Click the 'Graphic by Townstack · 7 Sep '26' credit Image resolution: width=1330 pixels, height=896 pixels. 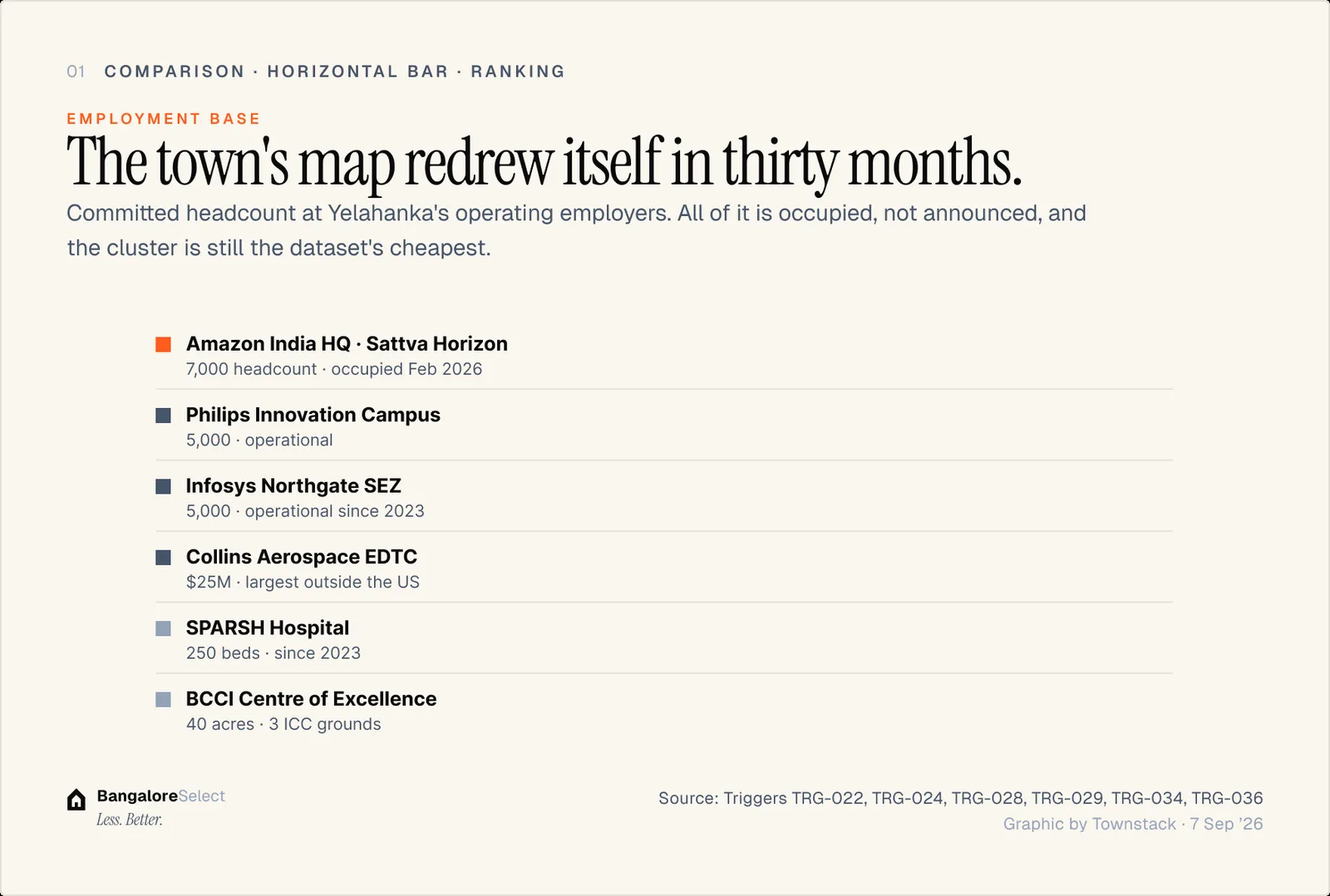tap(1133, 824)
